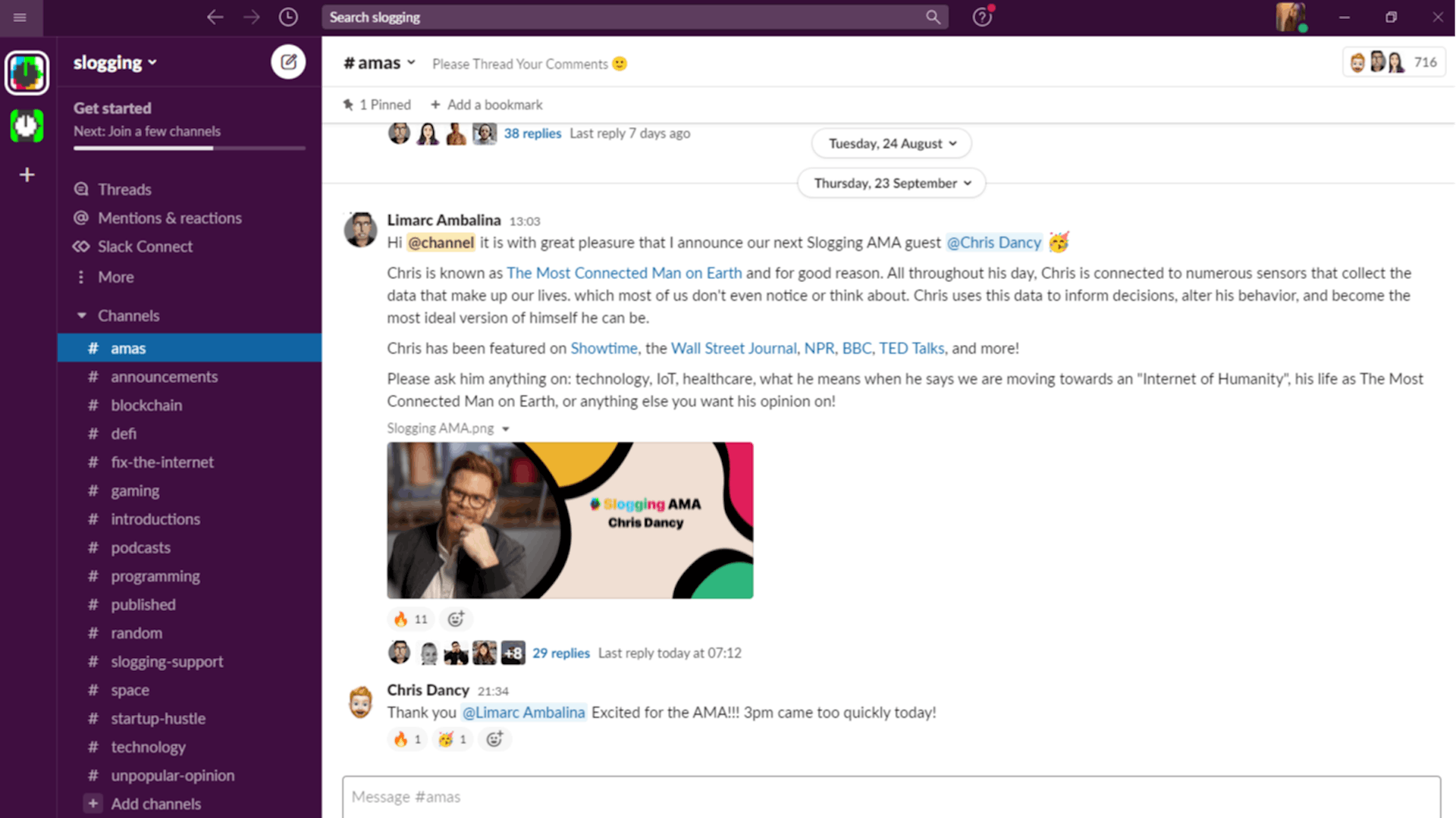This screenshot has height=818, width=1456.
Task: Click the compose new message icon
Action: point(288,62)
